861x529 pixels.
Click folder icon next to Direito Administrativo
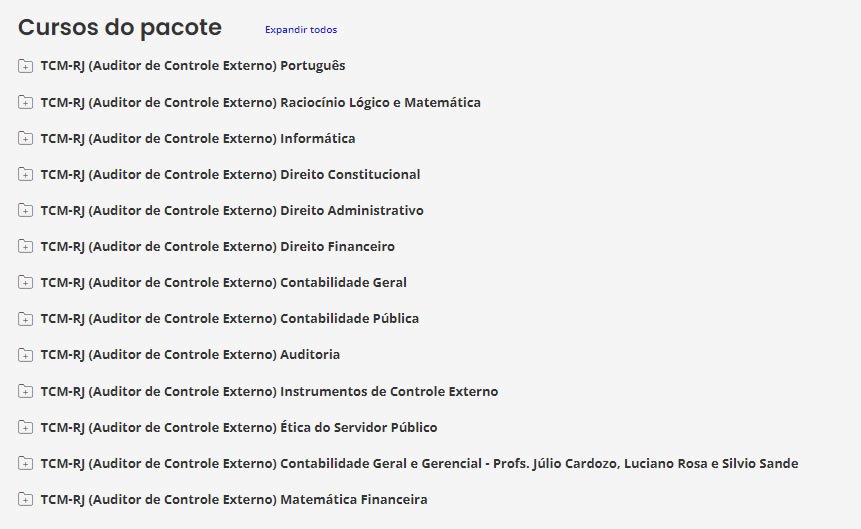[x=25, y=211]
